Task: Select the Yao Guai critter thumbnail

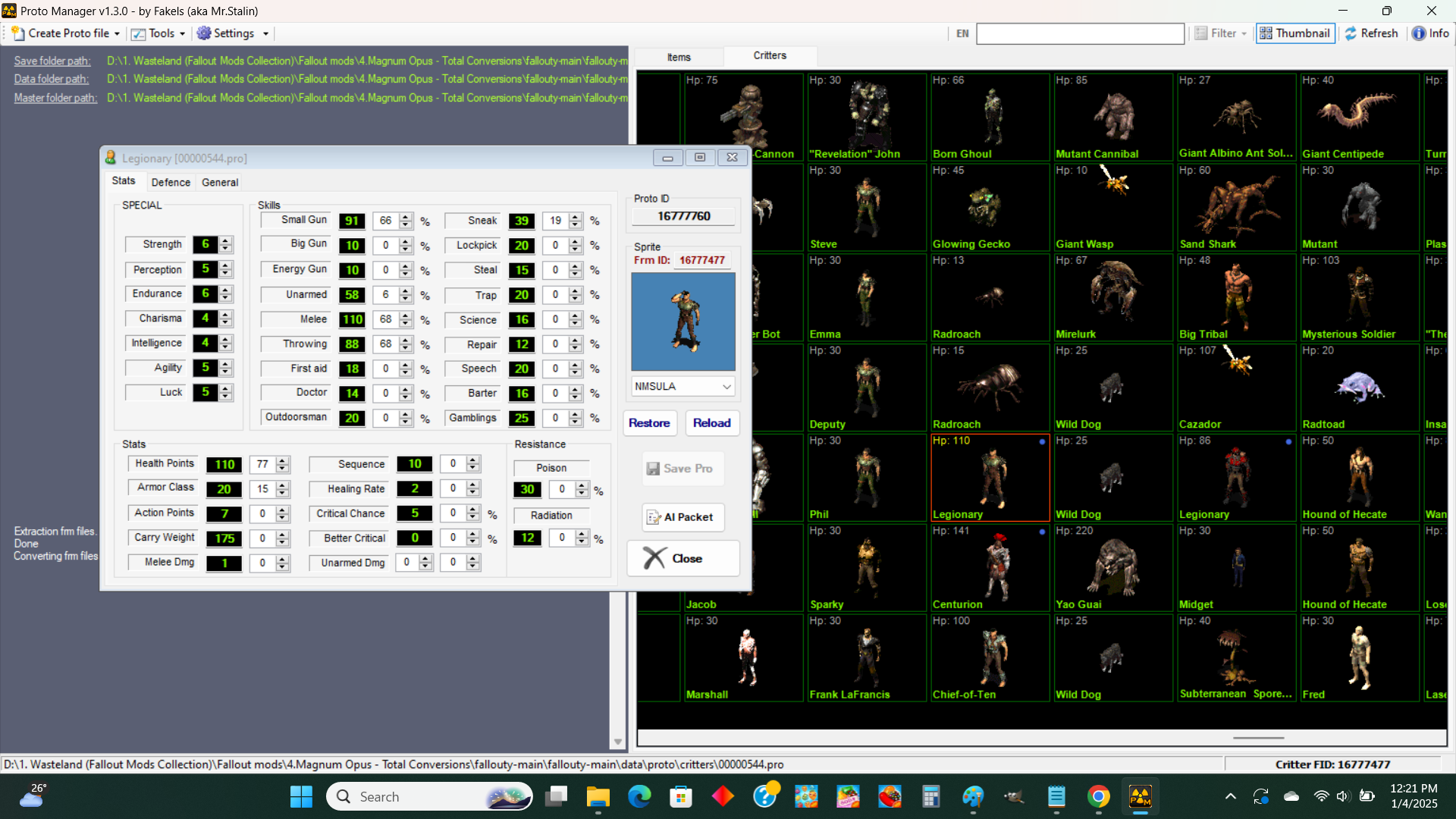Action: 1113,567
